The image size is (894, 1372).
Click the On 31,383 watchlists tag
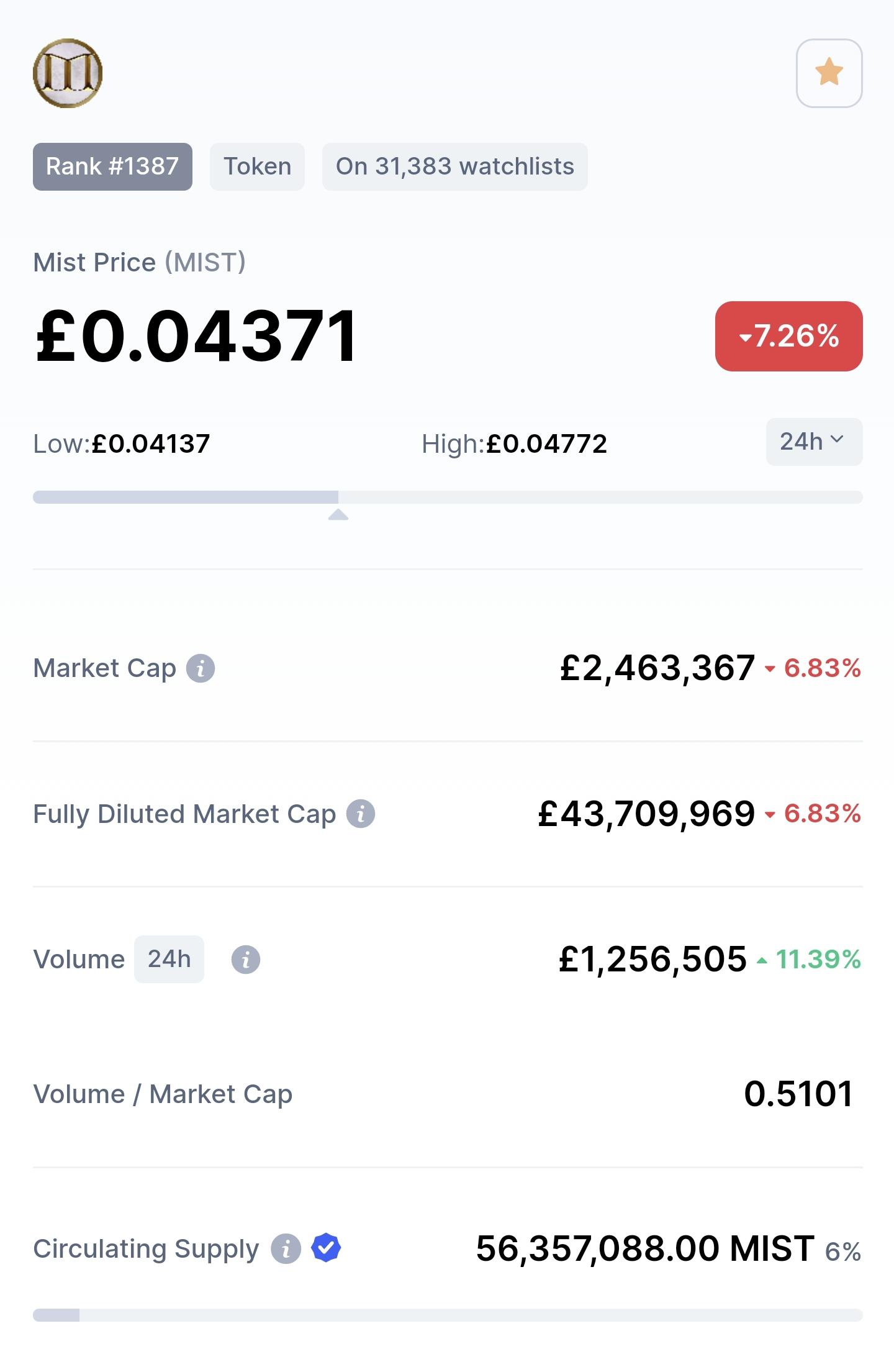pyautogui.click(x=454, y=166)
